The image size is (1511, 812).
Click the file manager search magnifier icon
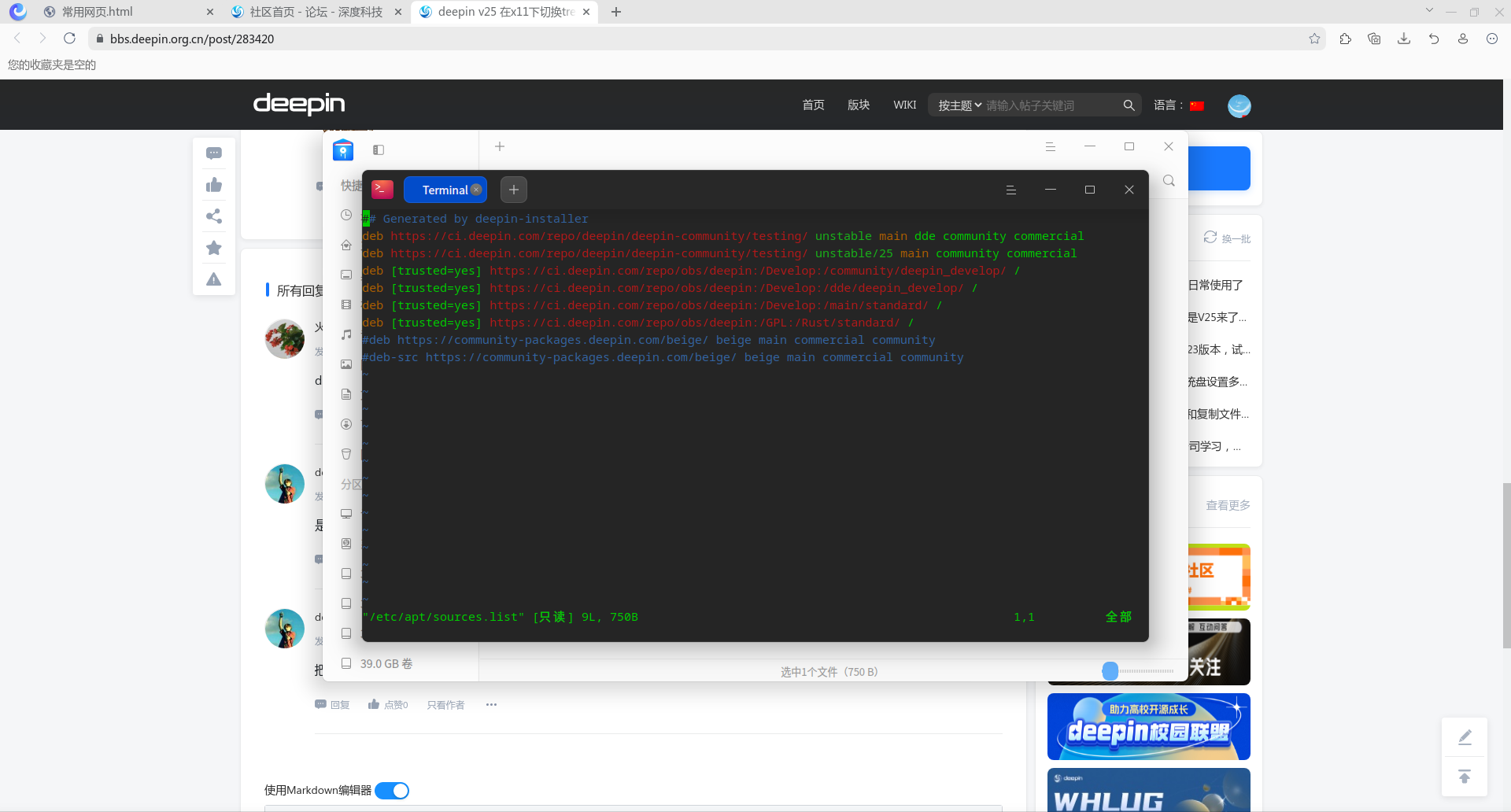[x=1169, y=181]
